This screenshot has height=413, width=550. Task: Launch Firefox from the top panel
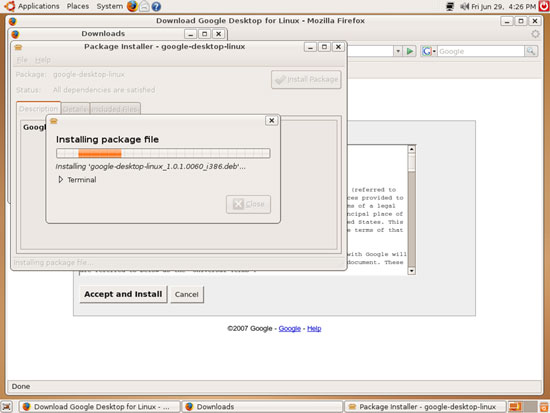click(x=132, y=6)
